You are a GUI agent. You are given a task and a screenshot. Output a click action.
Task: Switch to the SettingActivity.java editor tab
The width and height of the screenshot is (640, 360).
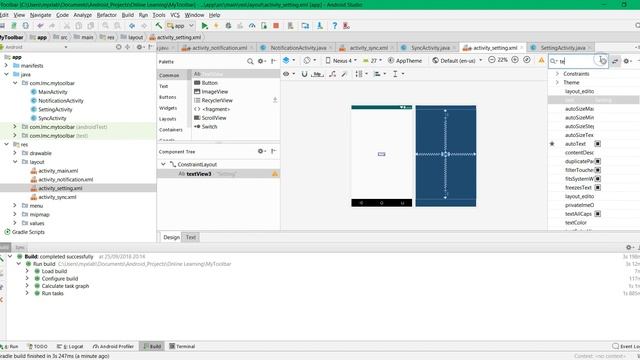click(560, 48)
